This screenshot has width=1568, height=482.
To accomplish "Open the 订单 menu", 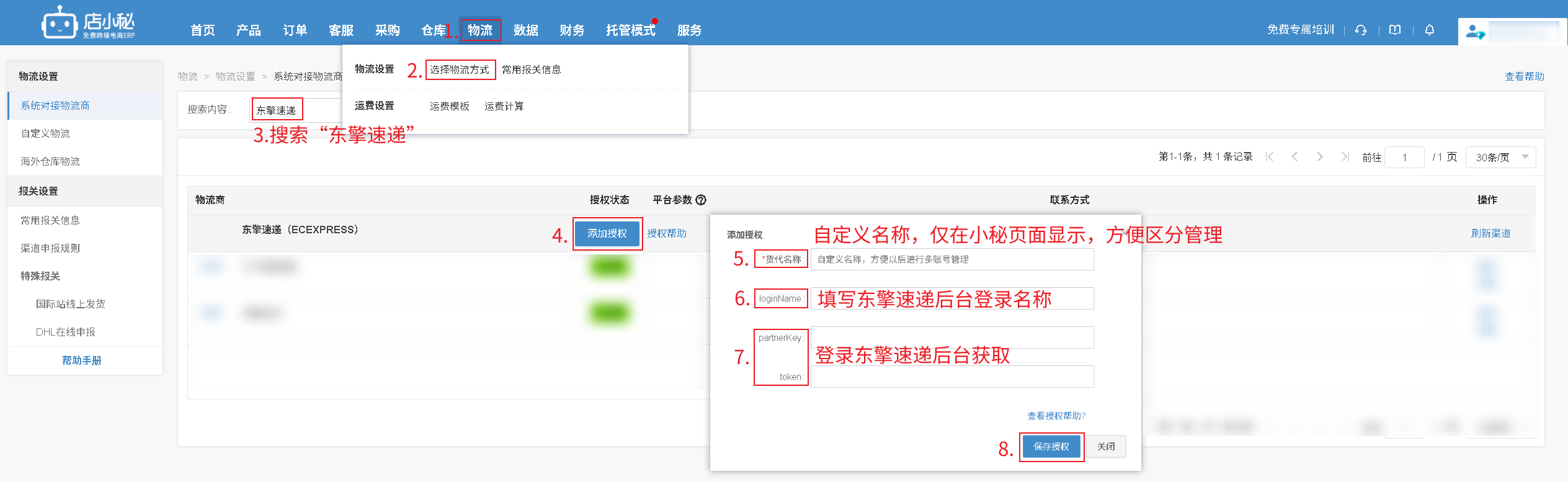I will [295, 30].
